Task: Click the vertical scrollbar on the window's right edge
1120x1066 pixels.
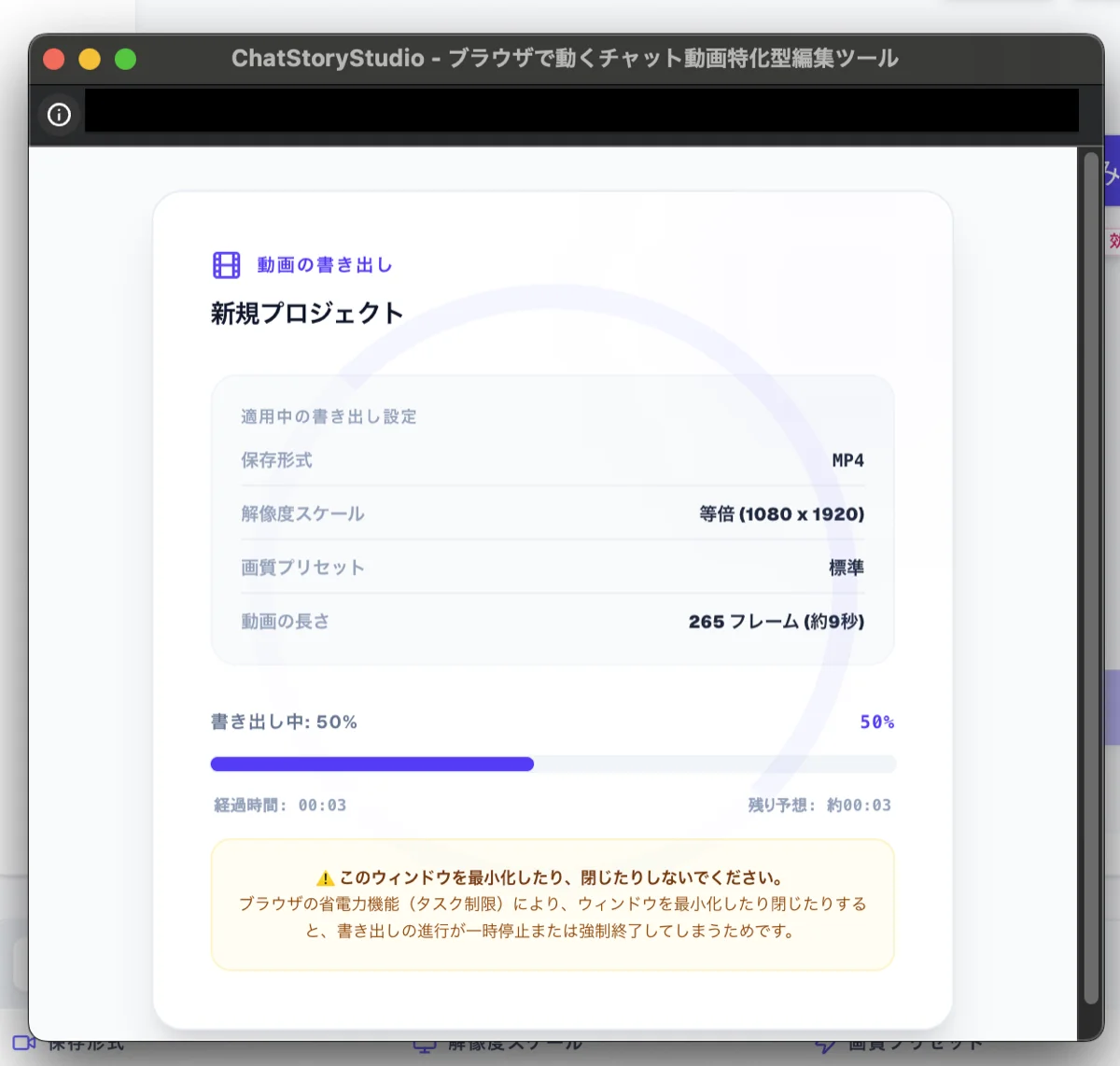Action: pyautogui.click(x=1091, y=578)
